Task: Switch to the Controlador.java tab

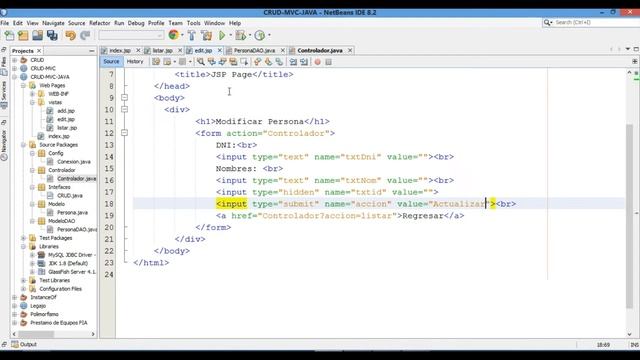Action: 320,51
